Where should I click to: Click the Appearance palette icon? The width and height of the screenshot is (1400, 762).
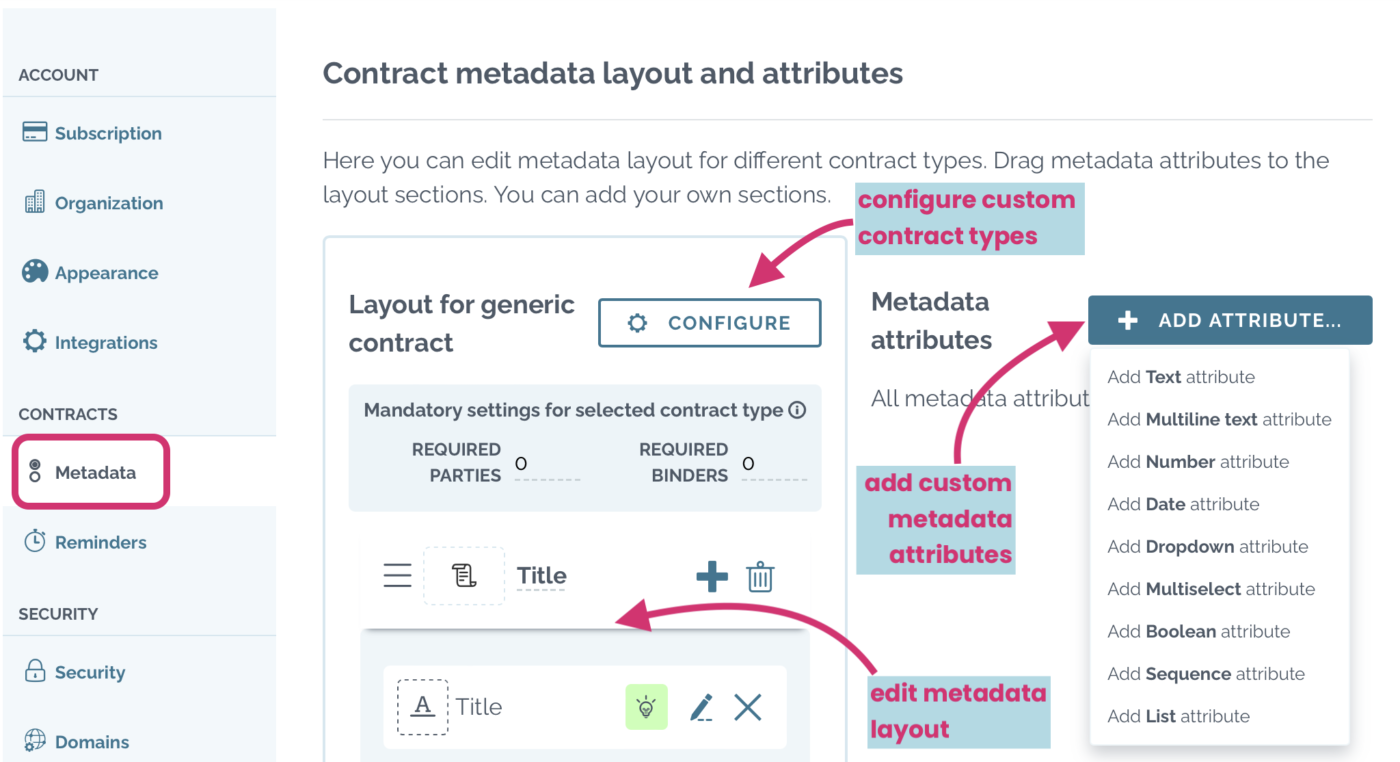click(33, 271)
